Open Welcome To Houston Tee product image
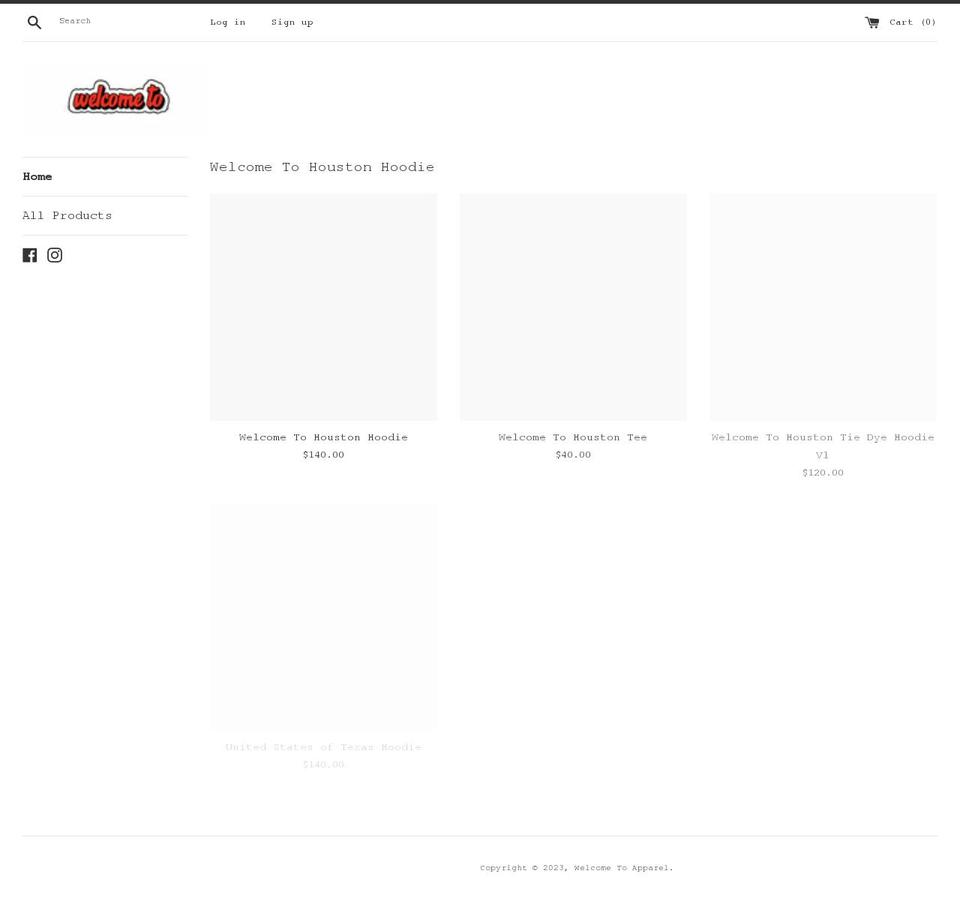Viewport: 960px width, 898px height. point(573,307)
